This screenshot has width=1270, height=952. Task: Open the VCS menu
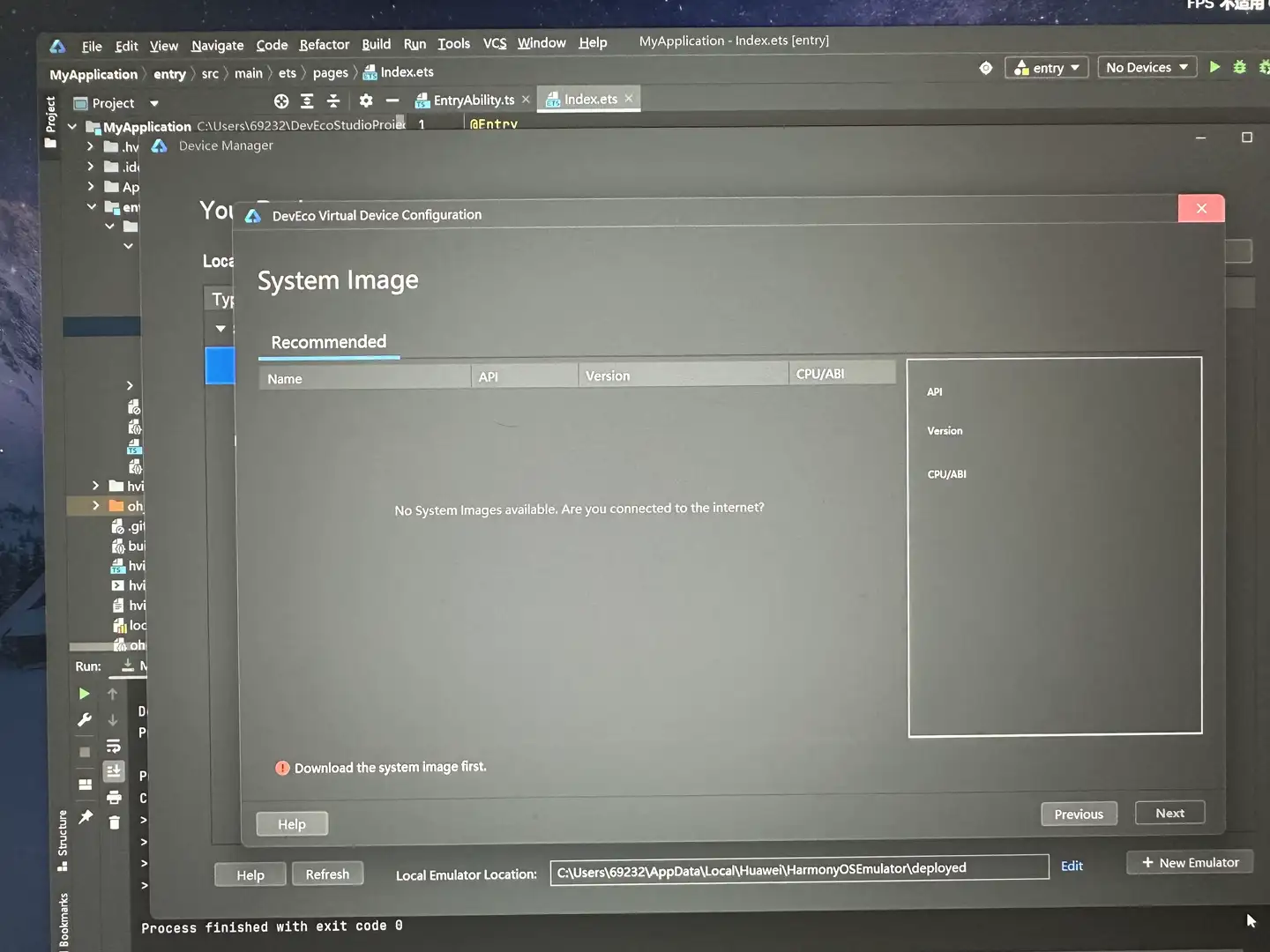click(x=495, y=43)
